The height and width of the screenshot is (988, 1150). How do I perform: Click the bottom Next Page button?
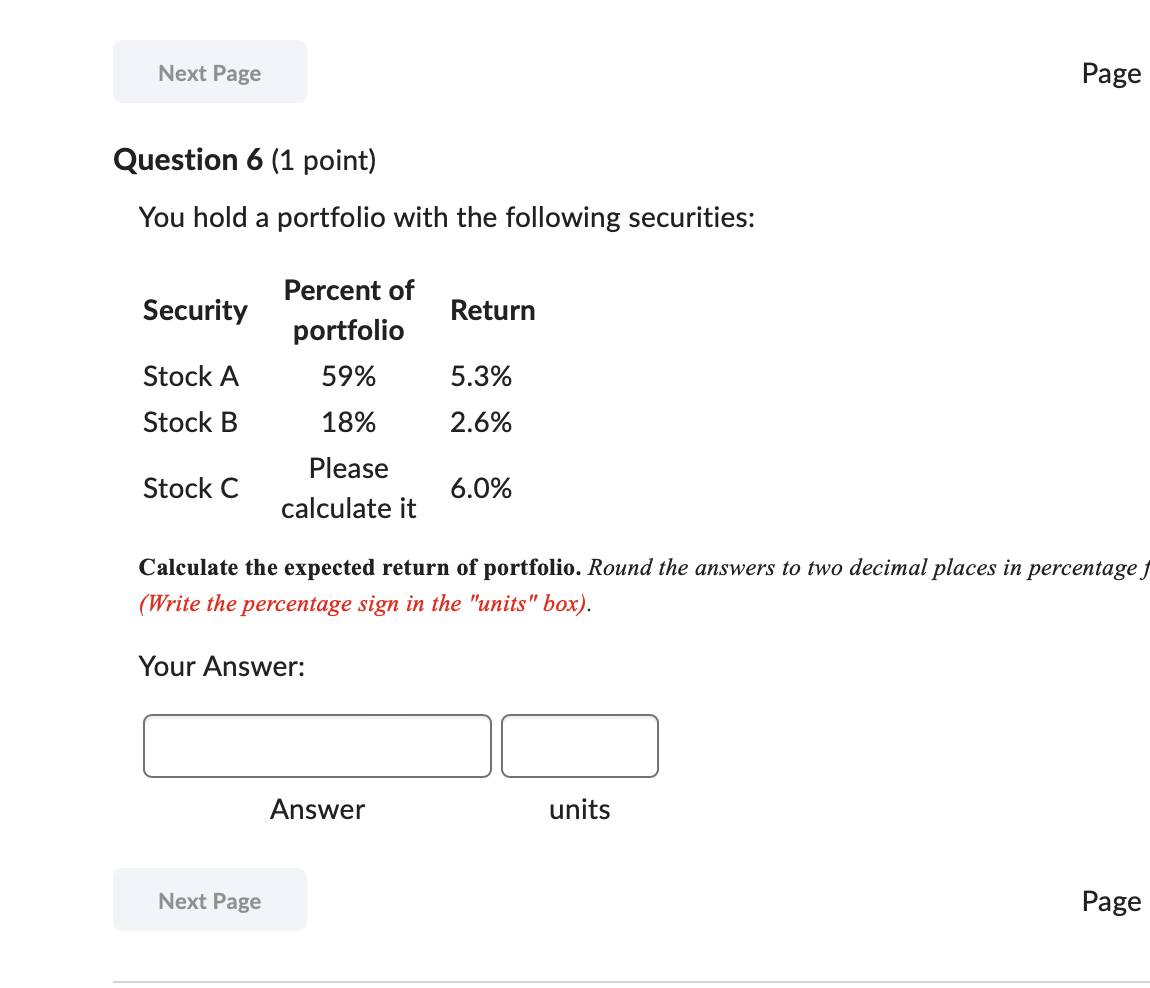click(209, 899)
